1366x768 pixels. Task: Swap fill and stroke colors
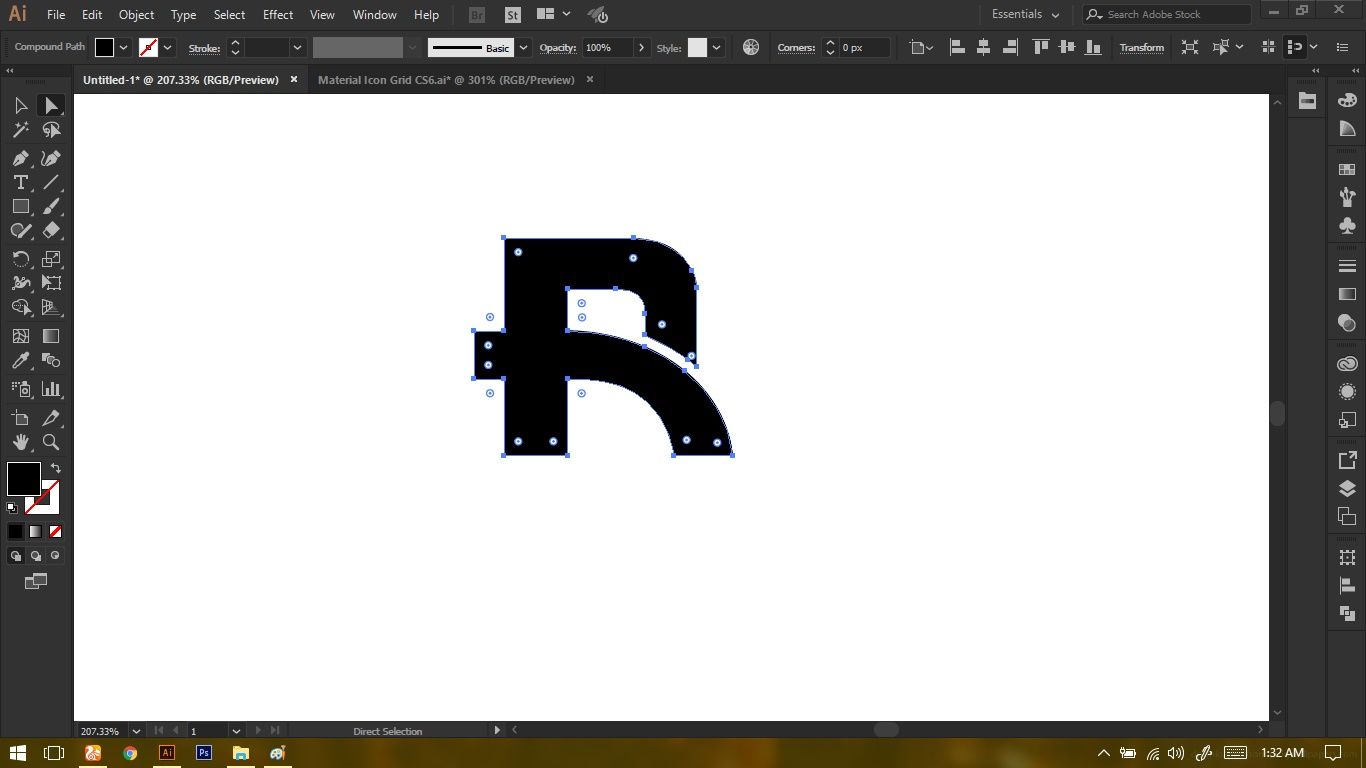56,468
